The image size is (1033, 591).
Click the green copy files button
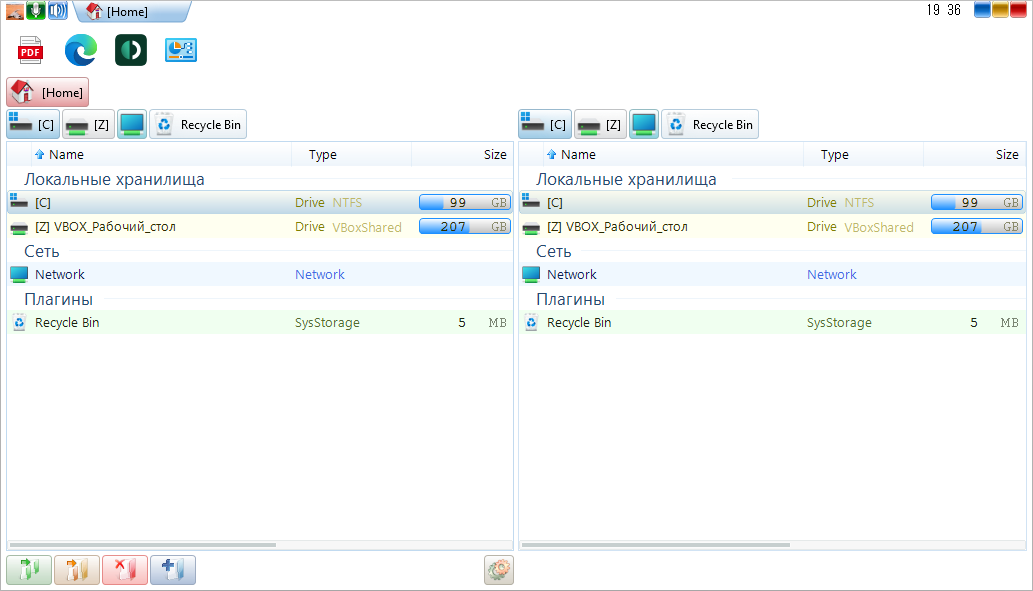[29, 570]
